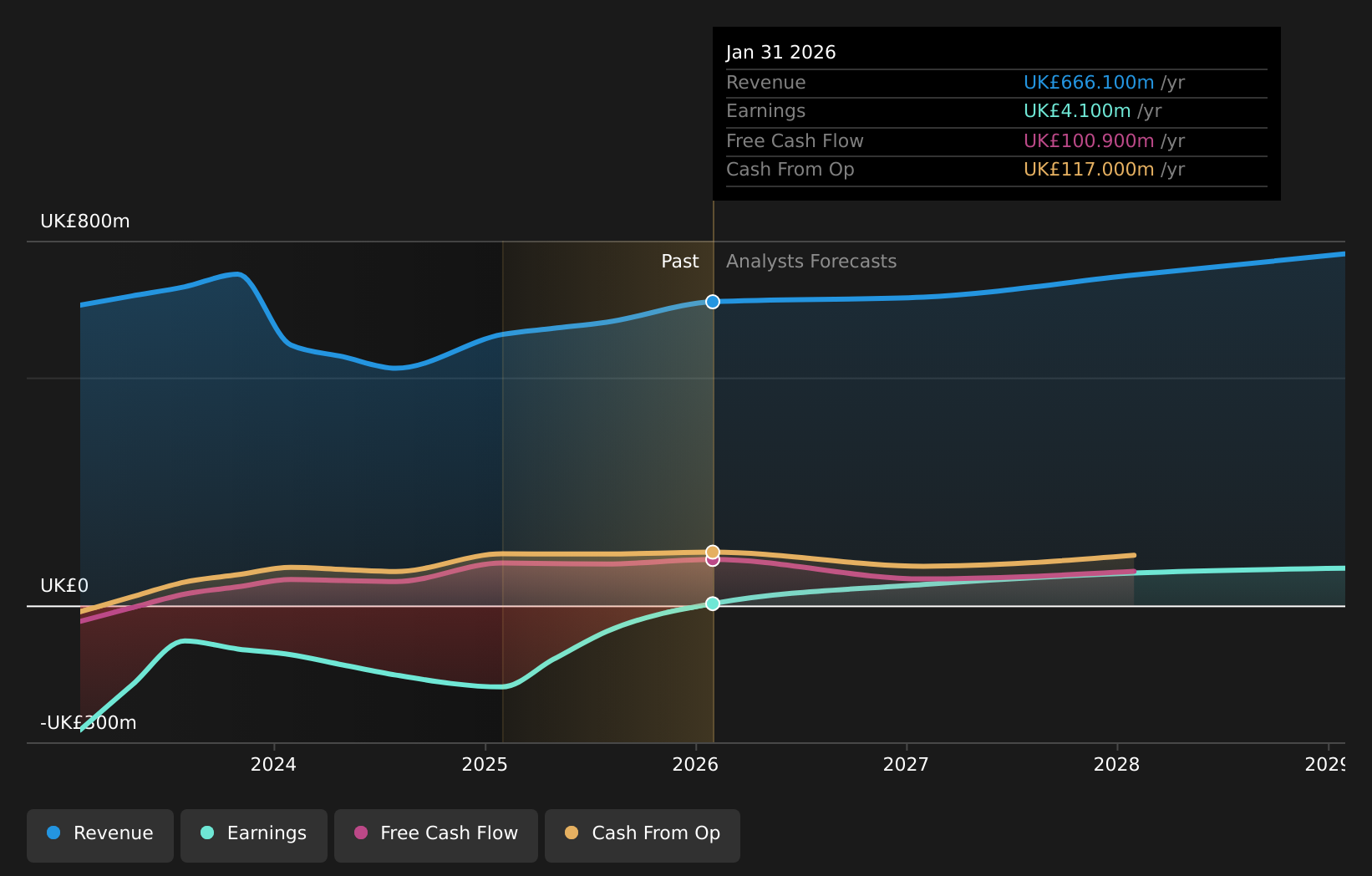The height and width of the screenshot is (876, 1372).
Task: Toggle the Cash From Op legend button
Action: point(643,835)
